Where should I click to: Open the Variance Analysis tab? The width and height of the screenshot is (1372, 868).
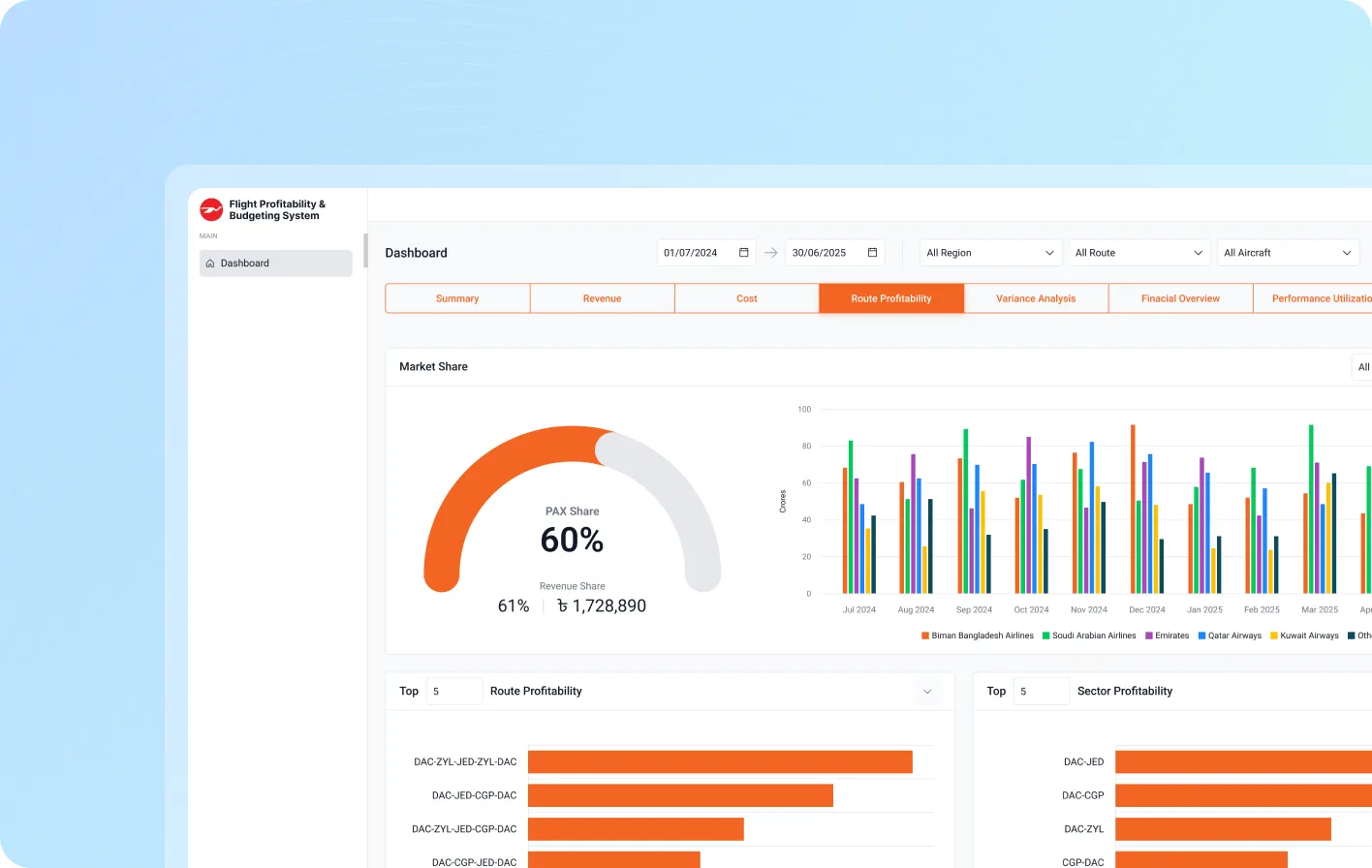1036,298
